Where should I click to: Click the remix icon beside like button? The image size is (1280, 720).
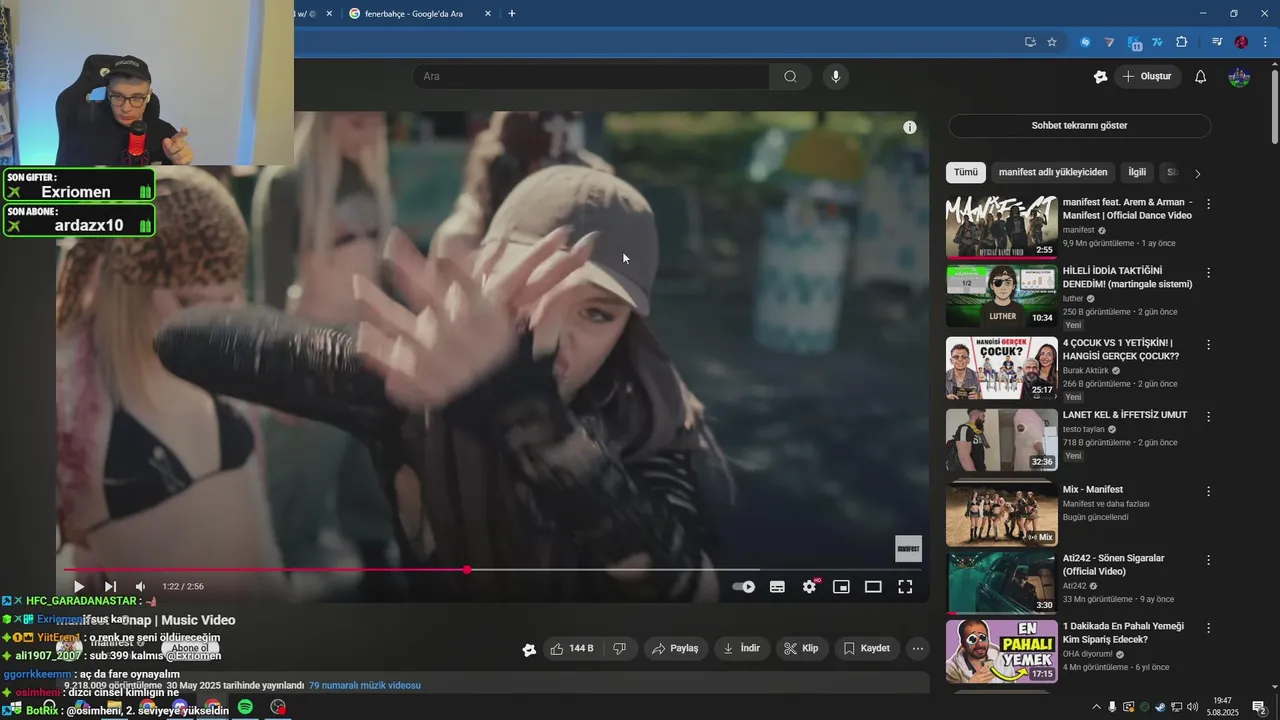[529, 650]
